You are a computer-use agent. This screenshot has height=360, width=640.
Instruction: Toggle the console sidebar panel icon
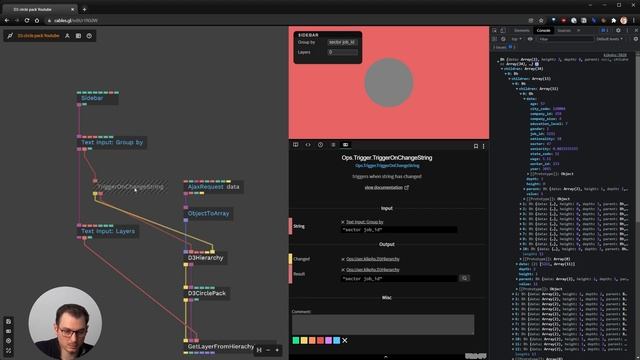point(495,39)
